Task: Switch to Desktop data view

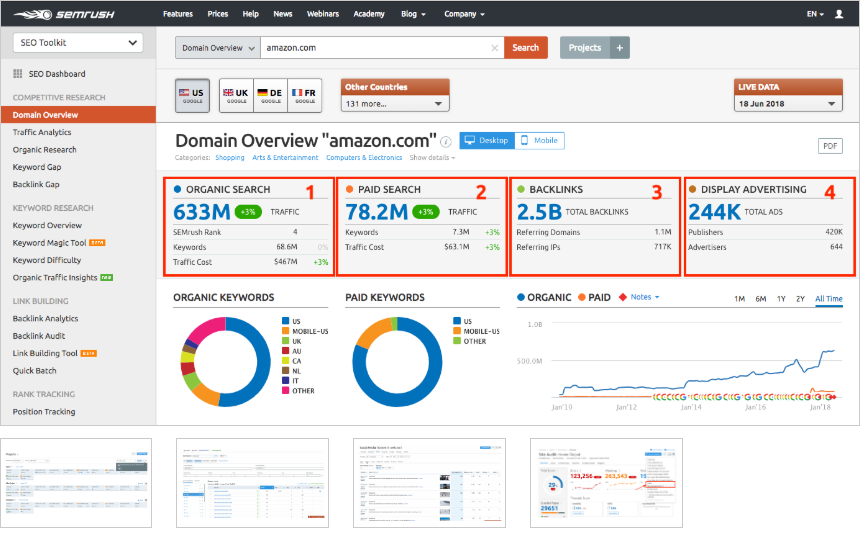Action: coord(487,141)
